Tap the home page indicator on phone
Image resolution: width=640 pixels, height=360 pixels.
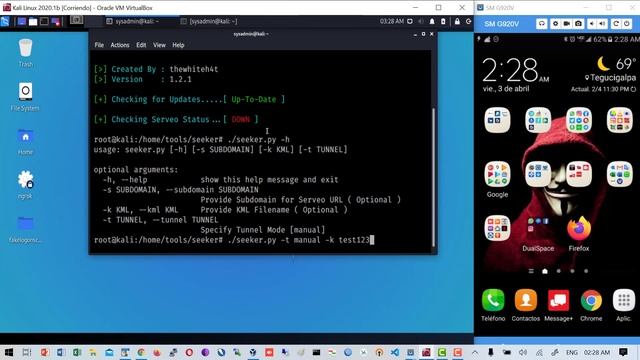click(544, 271)
